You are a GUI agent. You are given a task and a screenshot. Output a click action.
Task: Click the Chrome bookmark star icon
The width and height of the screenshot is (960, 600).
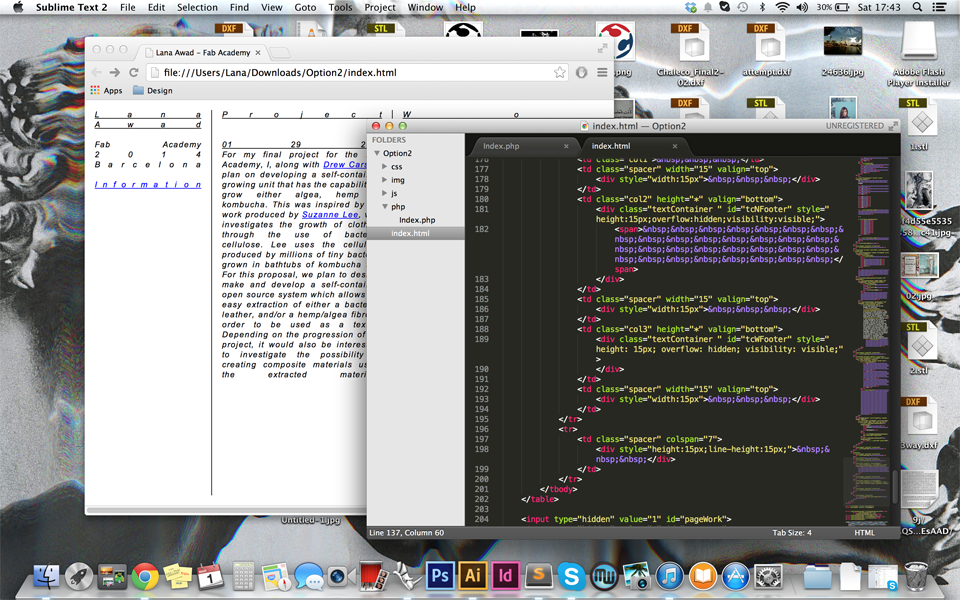coord(560,72)
